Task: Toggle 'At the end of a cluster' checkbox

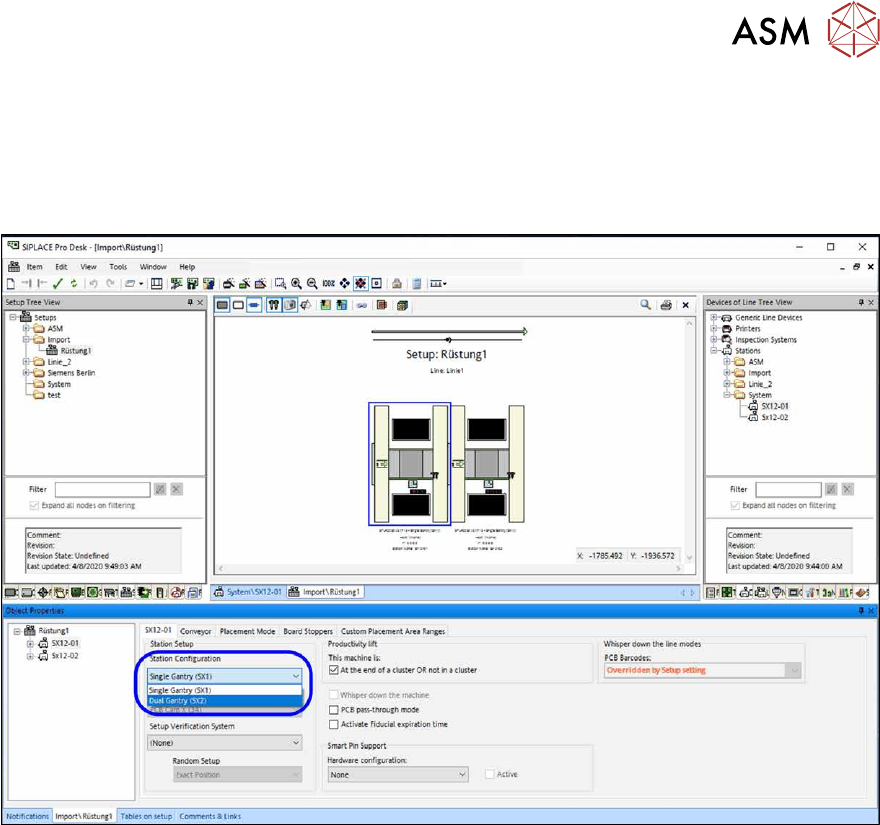Action: point(334,670)
